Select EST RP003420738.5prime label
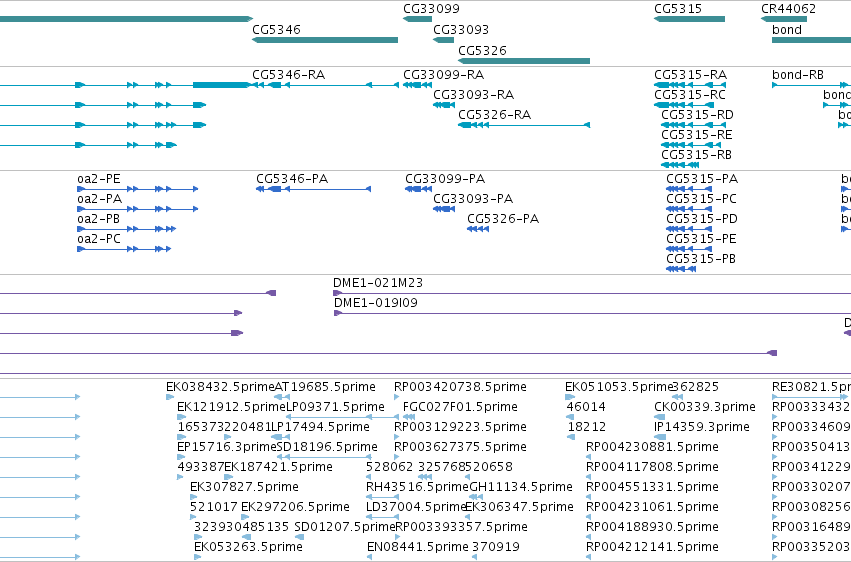851x562 pixels. point(460,387)
